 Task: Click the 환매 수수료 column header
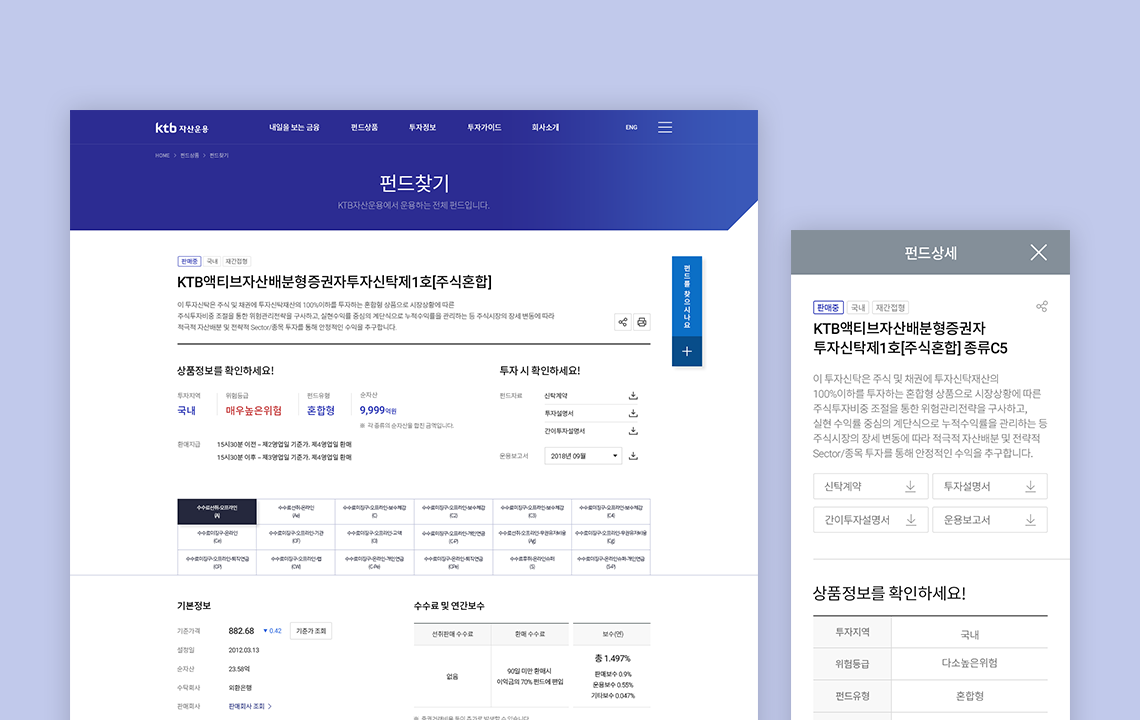click(531, 634)
